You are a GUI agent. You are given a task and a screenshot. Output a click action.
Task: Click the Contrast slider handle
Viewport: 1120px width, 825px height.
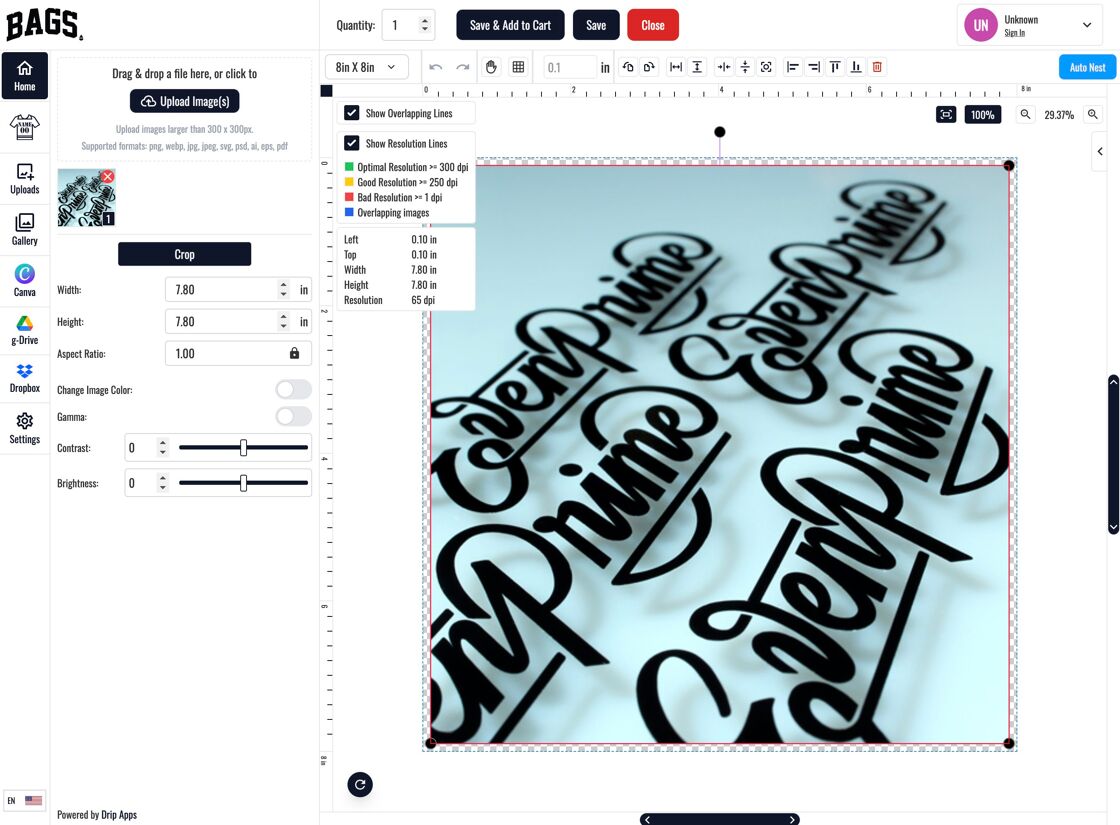point(244,448)
